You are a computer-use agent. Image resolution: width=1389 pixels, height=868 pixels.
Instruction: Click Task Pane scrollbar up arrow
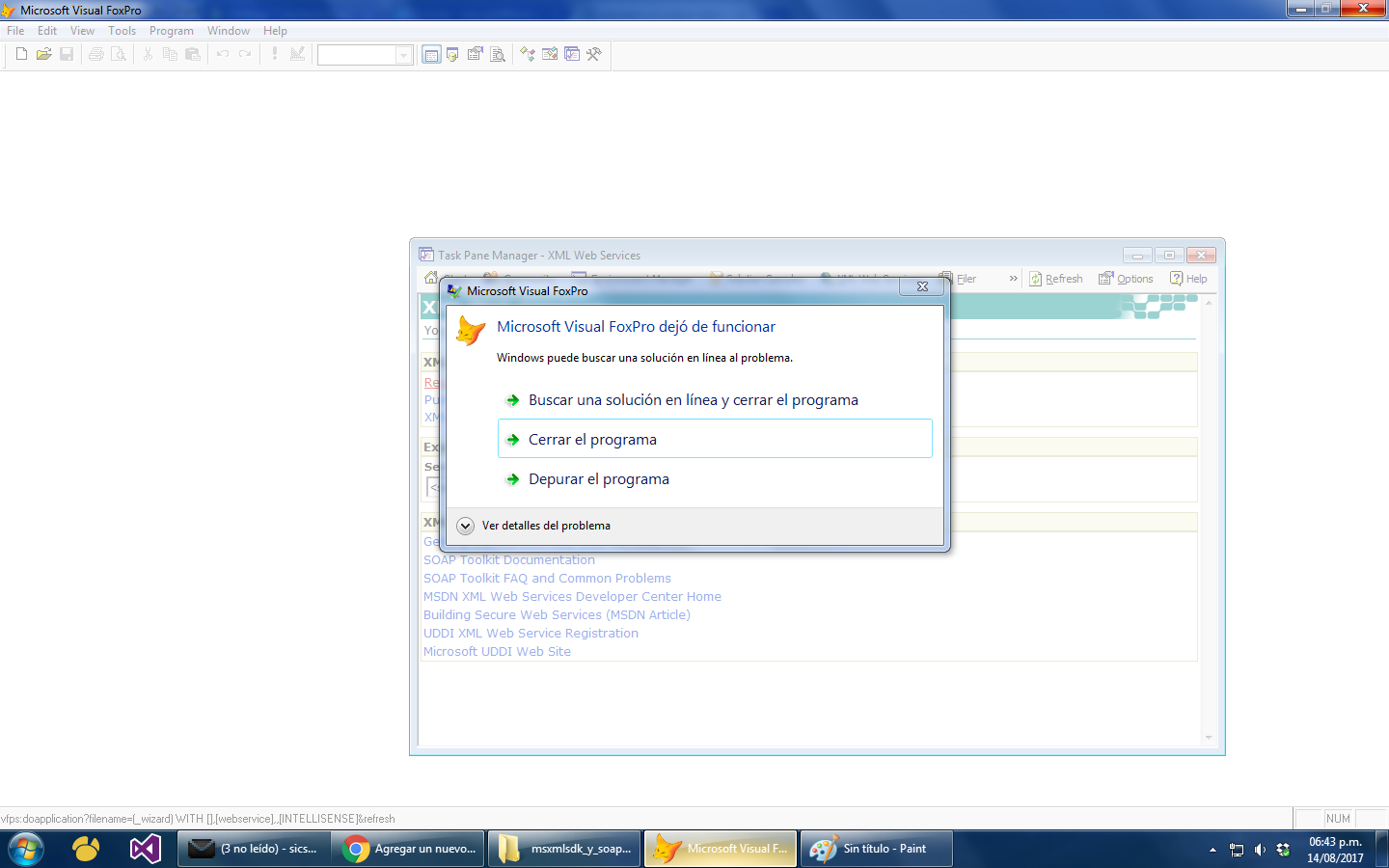tap(1209, 303)
